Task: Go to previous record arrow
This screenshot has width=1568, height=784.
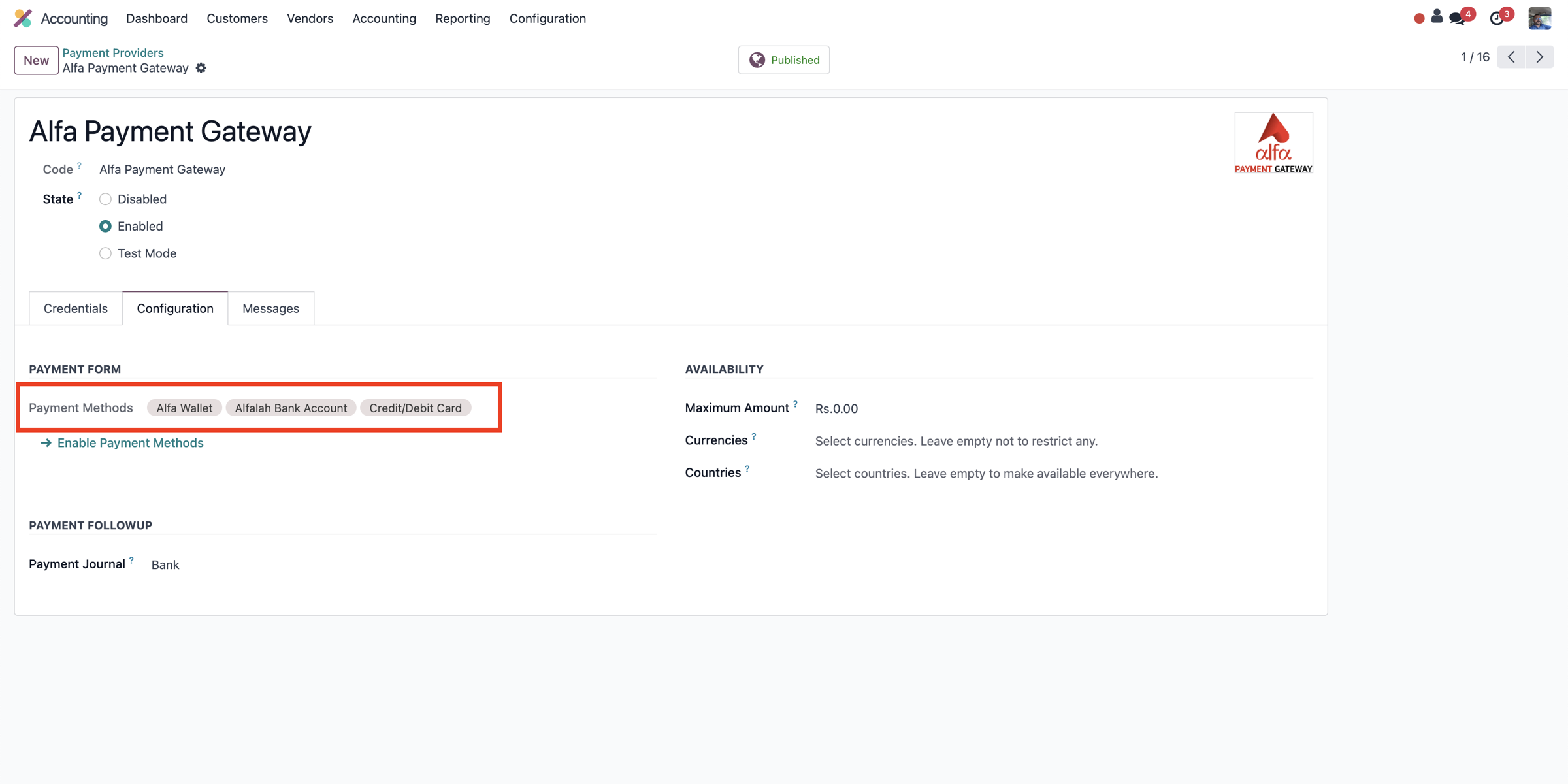Action: [1511, 57]
